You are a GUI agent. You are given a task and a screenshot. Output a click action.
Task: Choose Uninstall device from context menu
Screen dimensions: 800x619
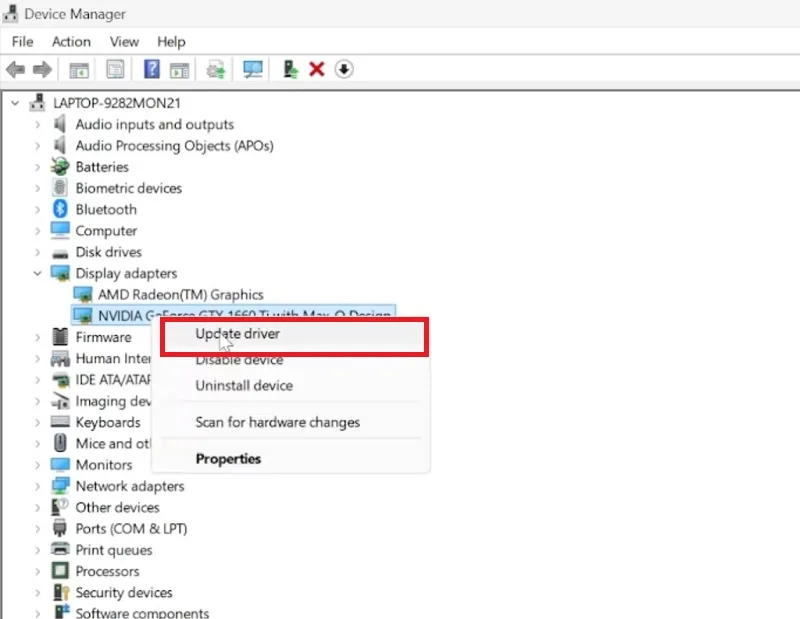(x=291, y=386)
